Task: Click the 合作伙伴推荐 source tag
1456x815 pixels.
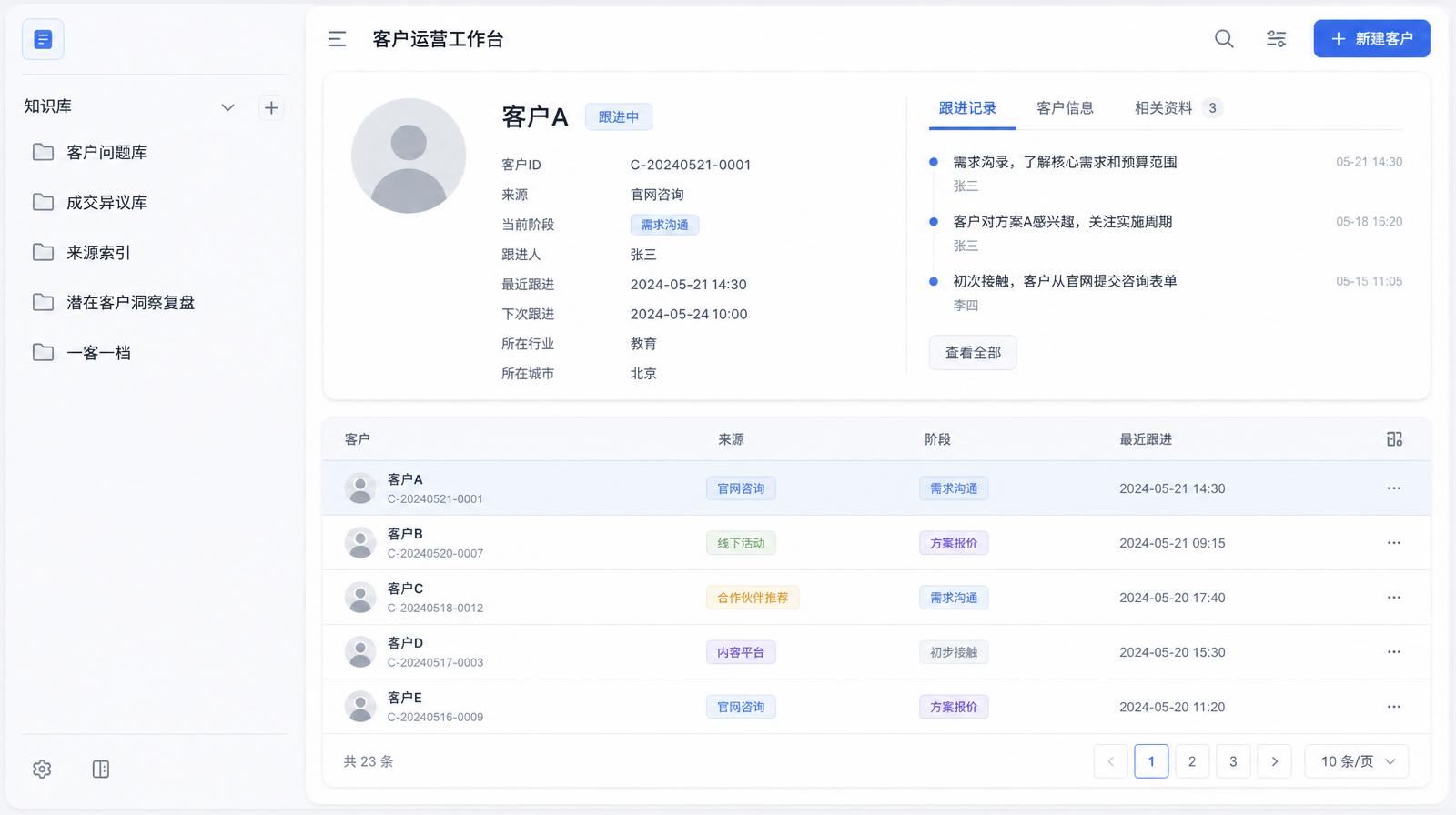Action: click(753, 598)
